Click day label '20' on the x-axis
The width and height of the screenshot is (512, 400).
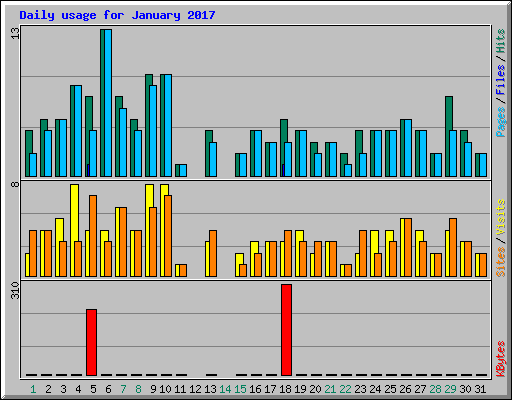315,389
